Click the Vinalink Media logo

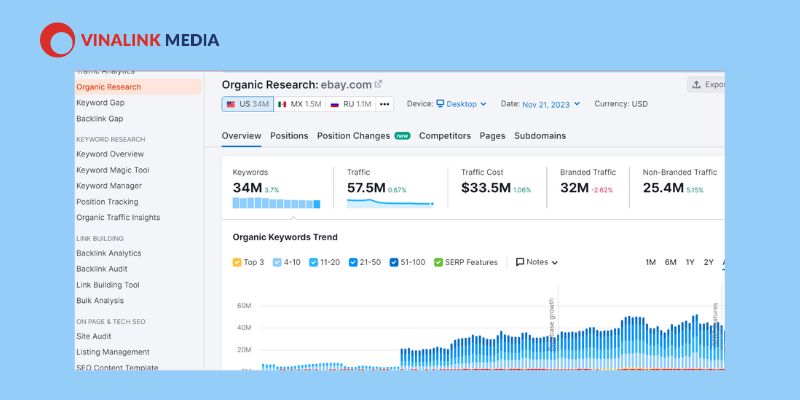click(x=130, y=40)
